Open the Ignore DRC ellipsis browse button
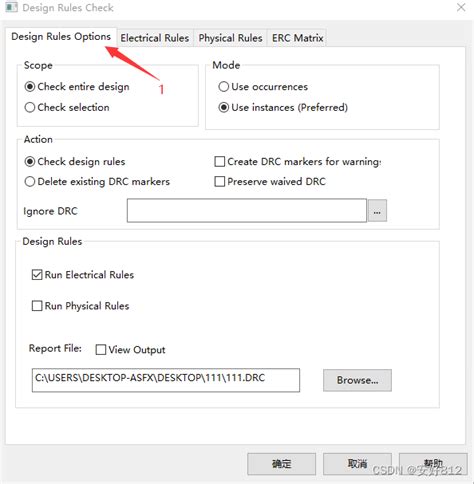Screen dimensions: 474x484 pyautogui.click(x=377, y=211)
